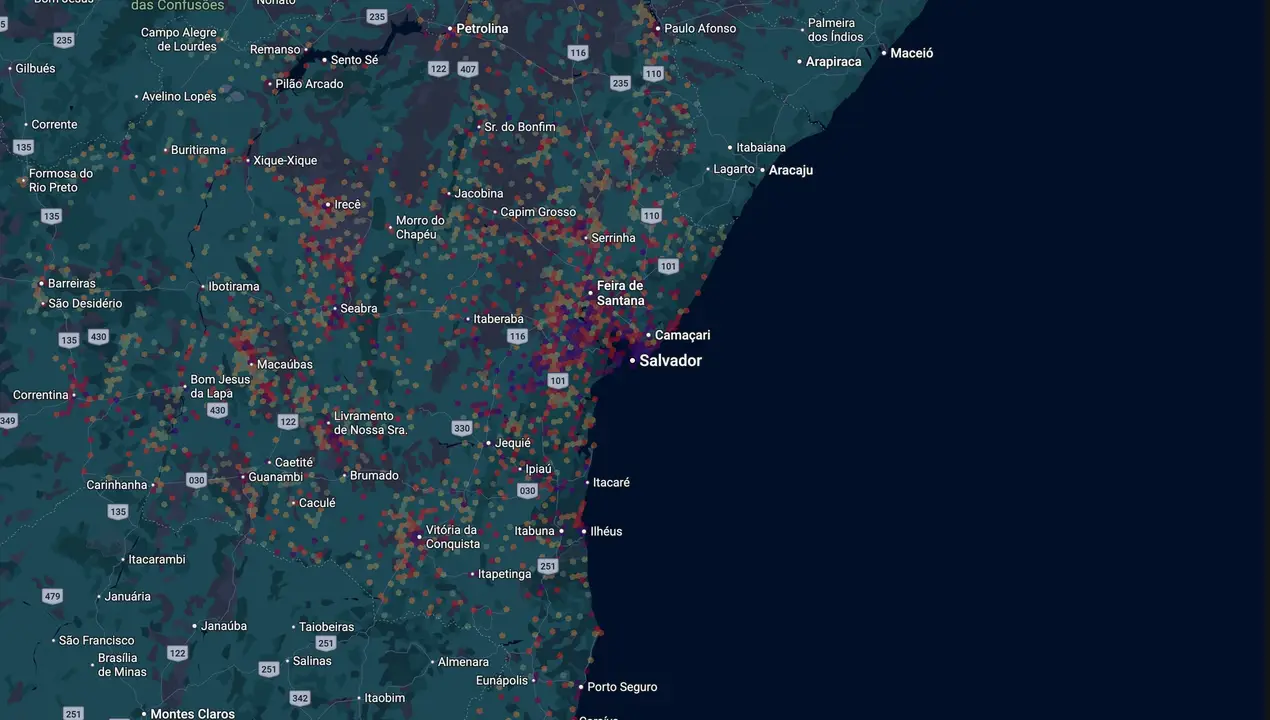The height and width of the screenshot is (720, 1270).
Task: Select the Lagarto label
Action: pyautogui.click(x=734, y=169)
